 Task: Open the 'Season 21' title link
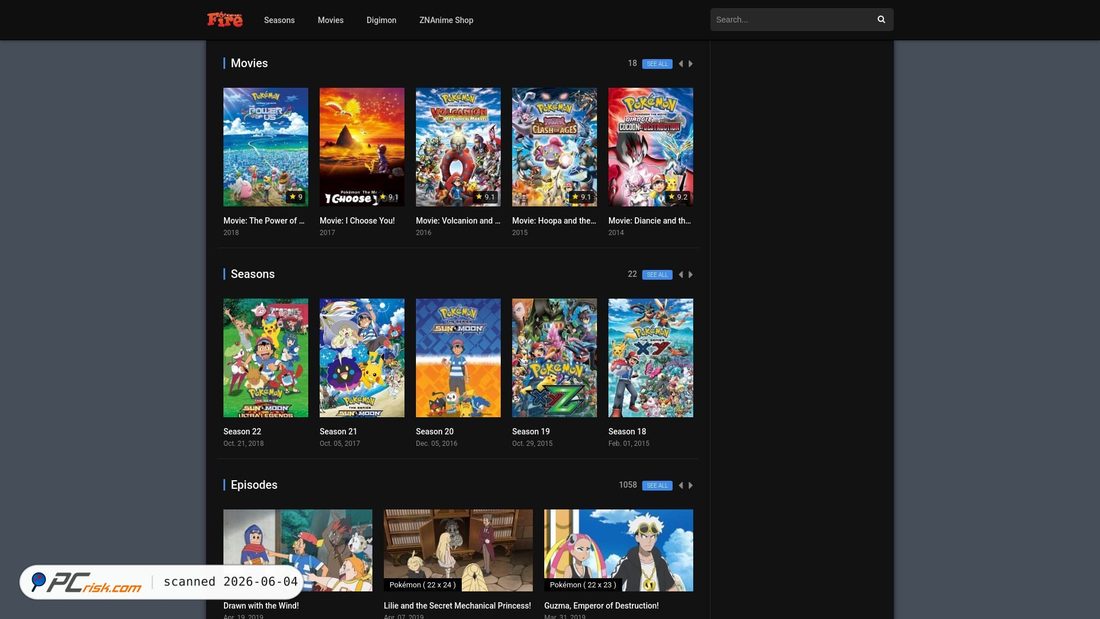(x=338, y=432)
